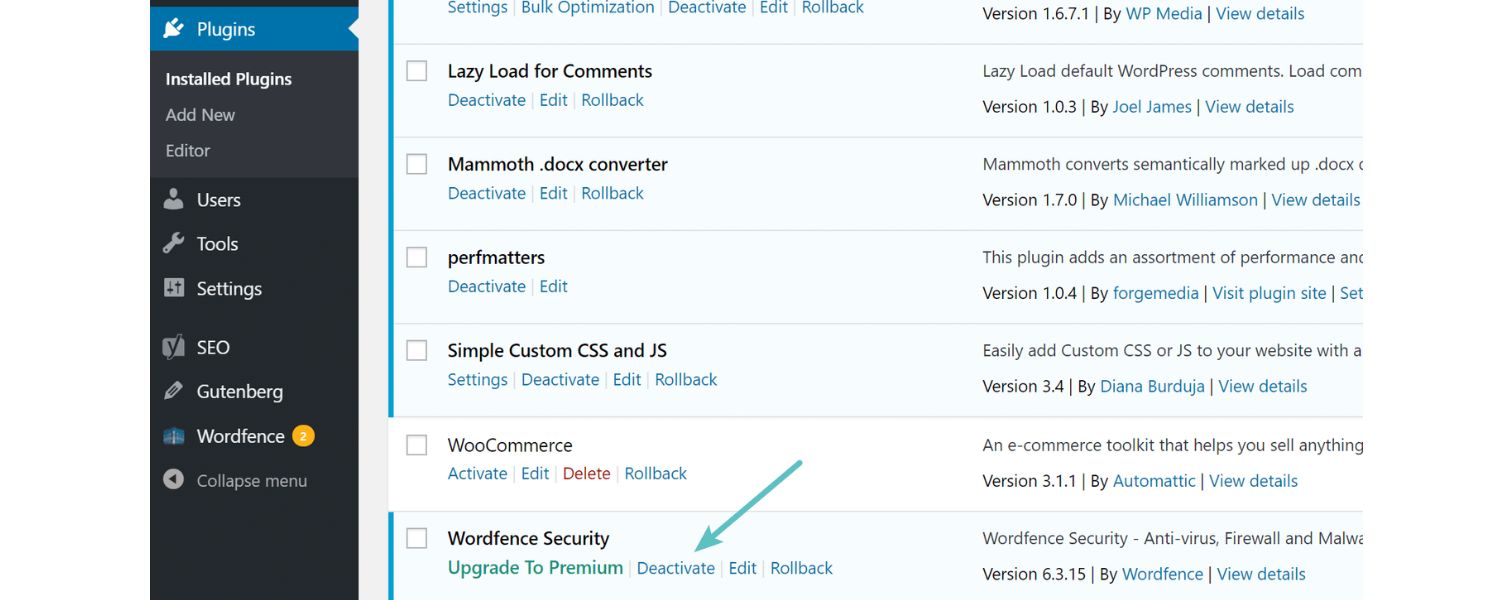The image size is (1500, 600).
Task: Open Installed Plugins in the sidebar
Action: coord(228,78)
